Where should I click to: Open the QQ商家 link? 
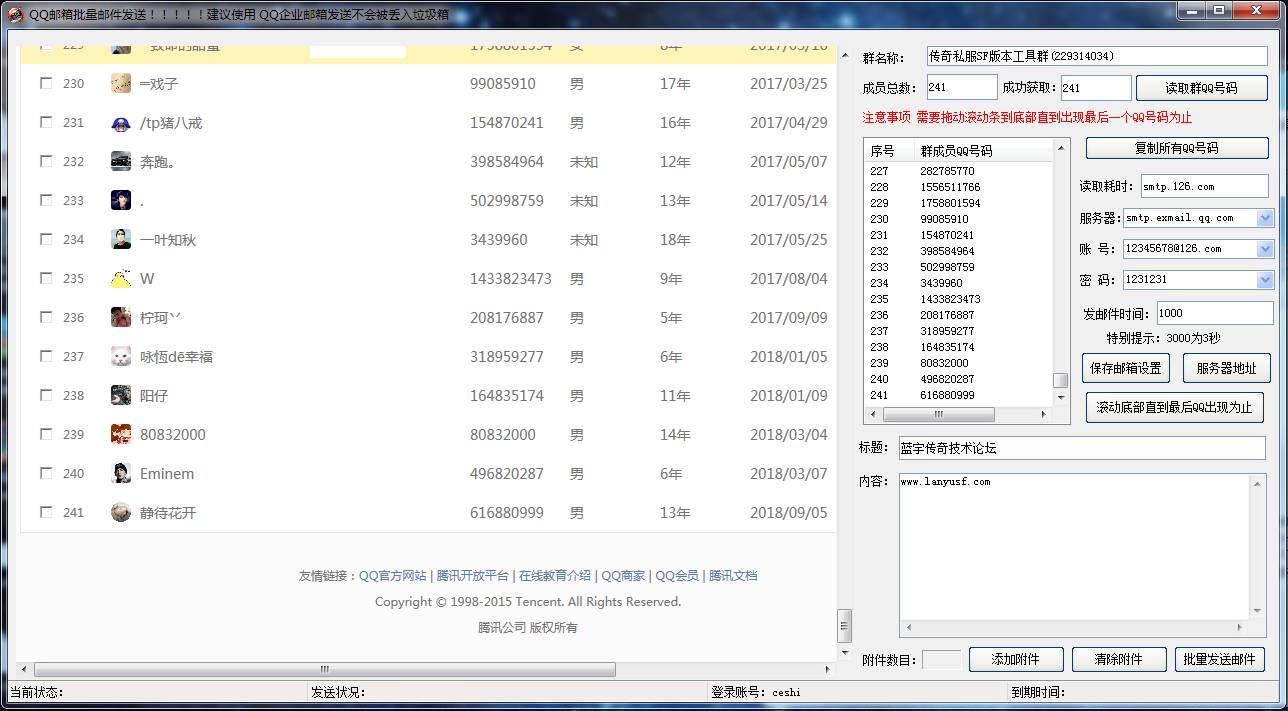(x=622, y=576)
